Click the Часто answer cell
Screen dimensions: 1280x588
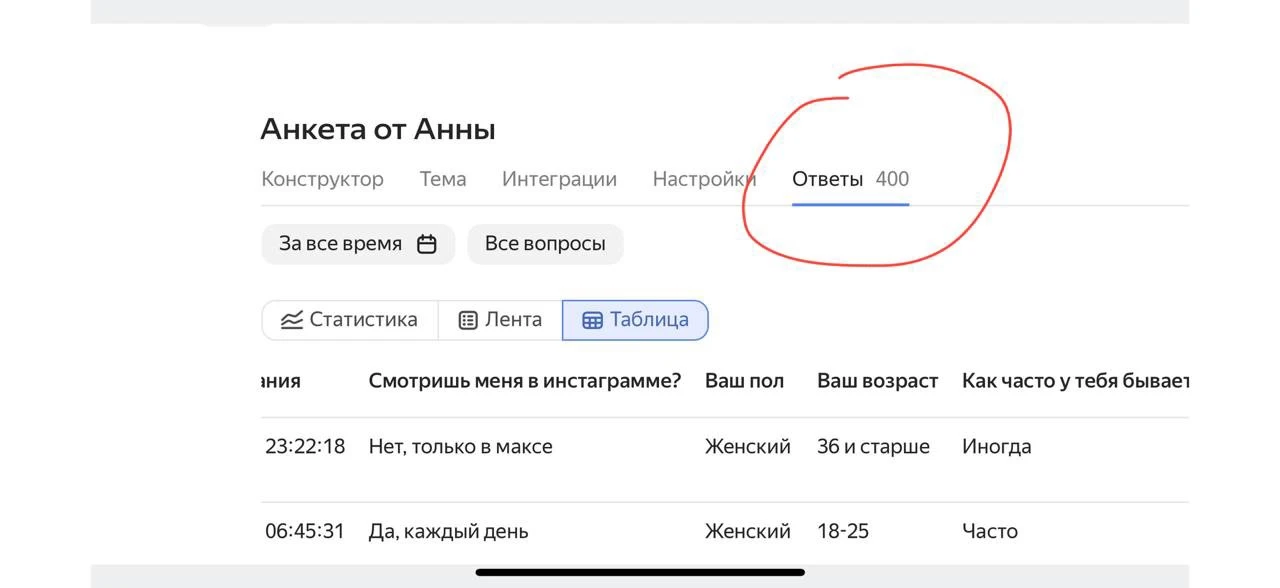(x=990, y=531)
